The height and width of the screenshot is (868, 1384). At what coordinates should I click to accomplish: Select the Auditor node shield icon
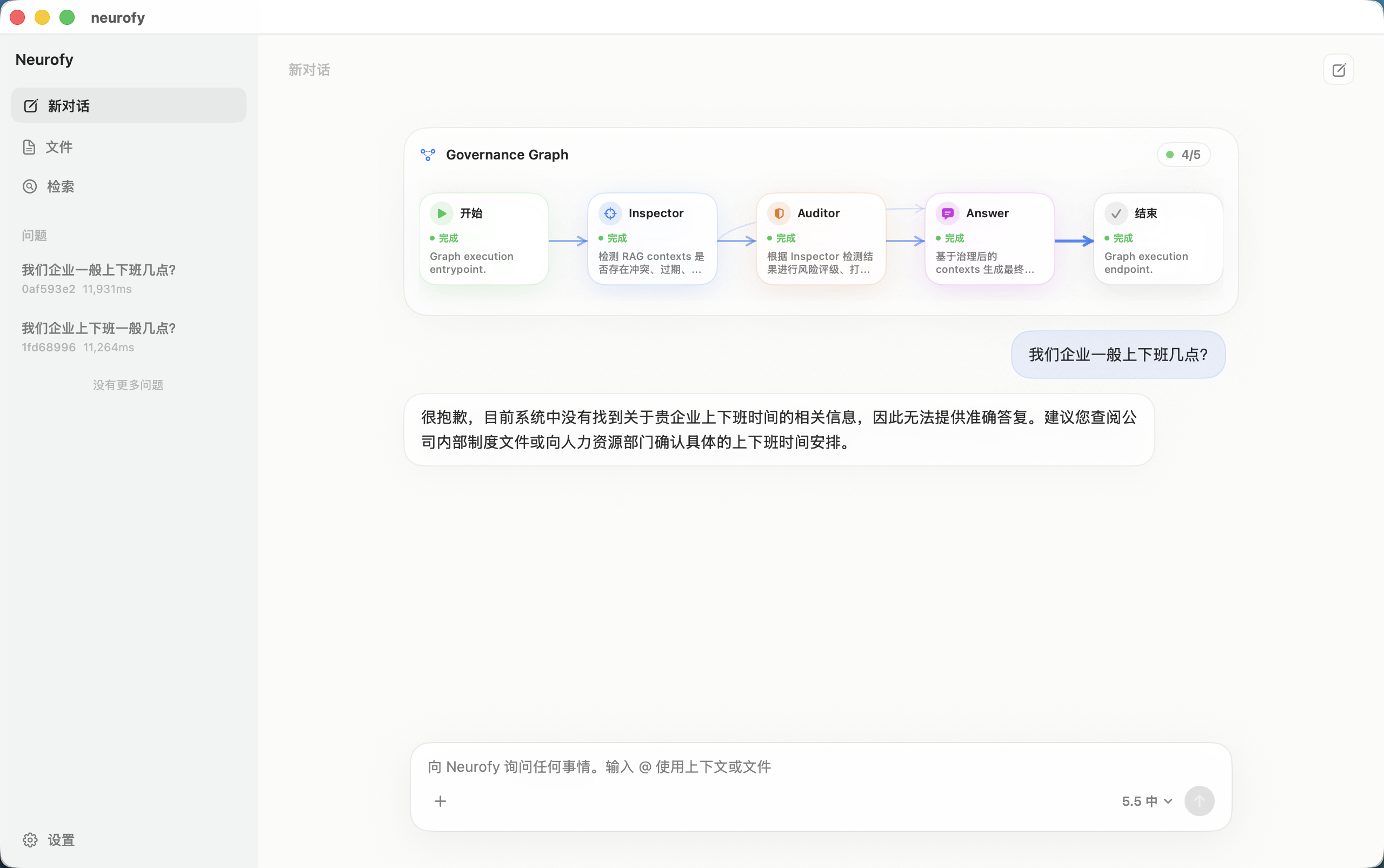coord(778,213)
